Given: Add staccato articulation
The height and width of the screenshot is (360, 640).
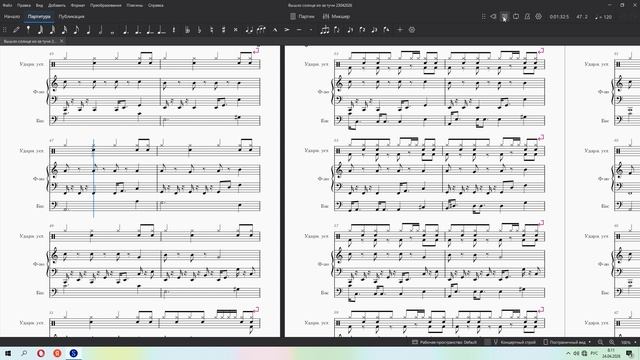Looking at the screenshot, I should [x=311, y=29].
